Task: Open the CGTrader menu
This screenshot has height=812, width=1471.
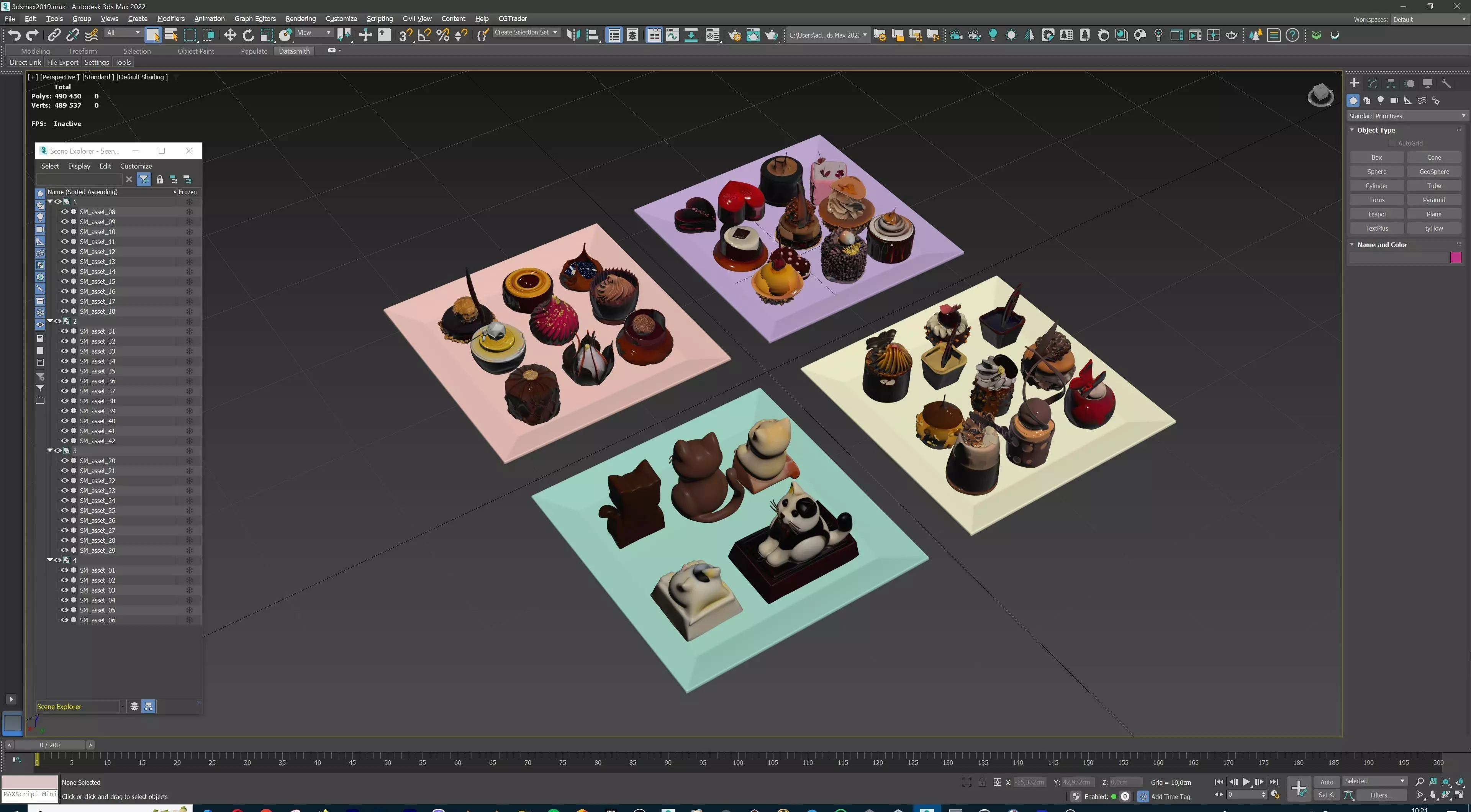Action: [512, 19]
